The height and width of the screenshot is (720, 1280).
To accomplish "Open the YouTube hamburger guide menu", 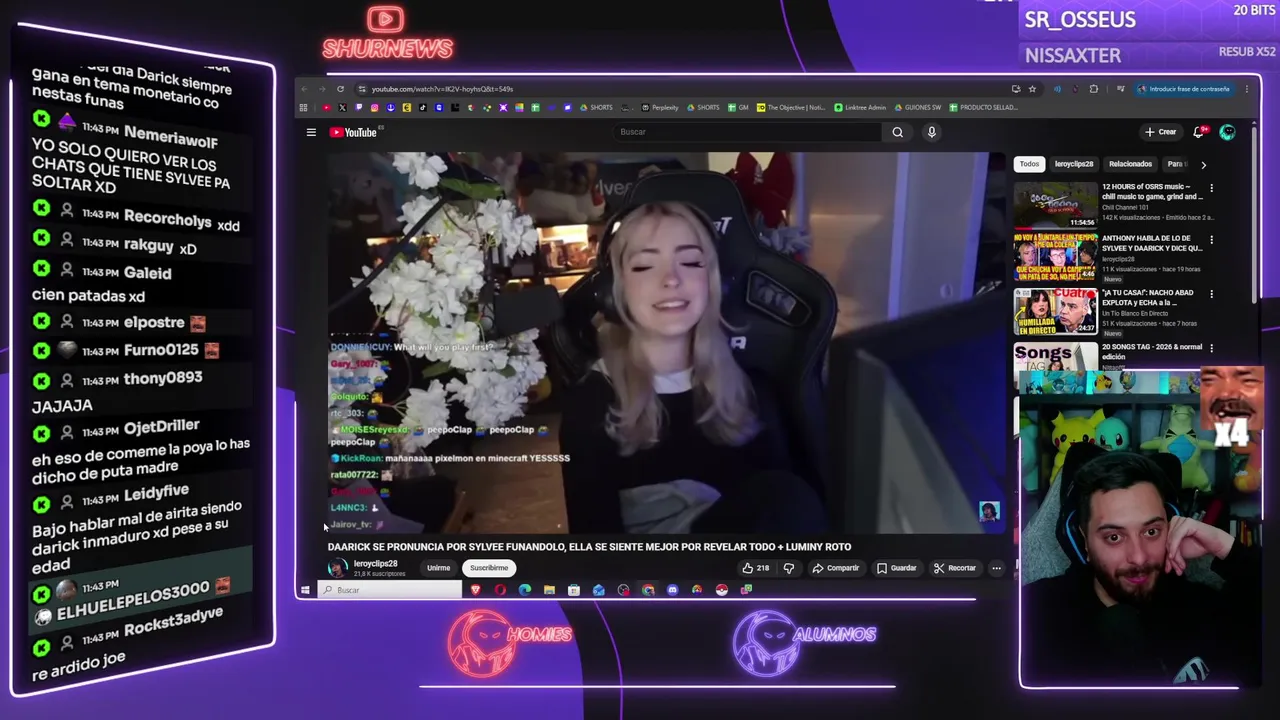I will tap(311, 132).
